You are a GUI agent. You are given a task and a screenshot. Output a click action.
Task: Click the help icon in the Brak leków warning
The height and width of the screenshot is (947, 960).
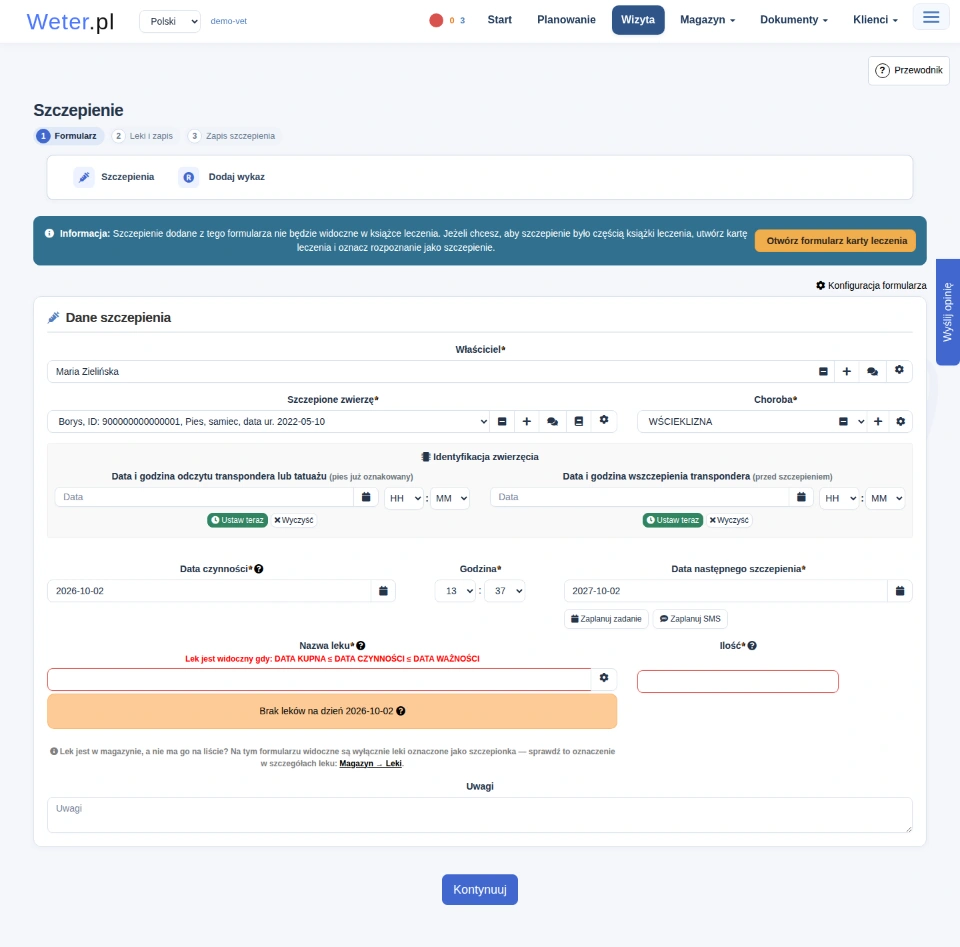tap(400, 711)
